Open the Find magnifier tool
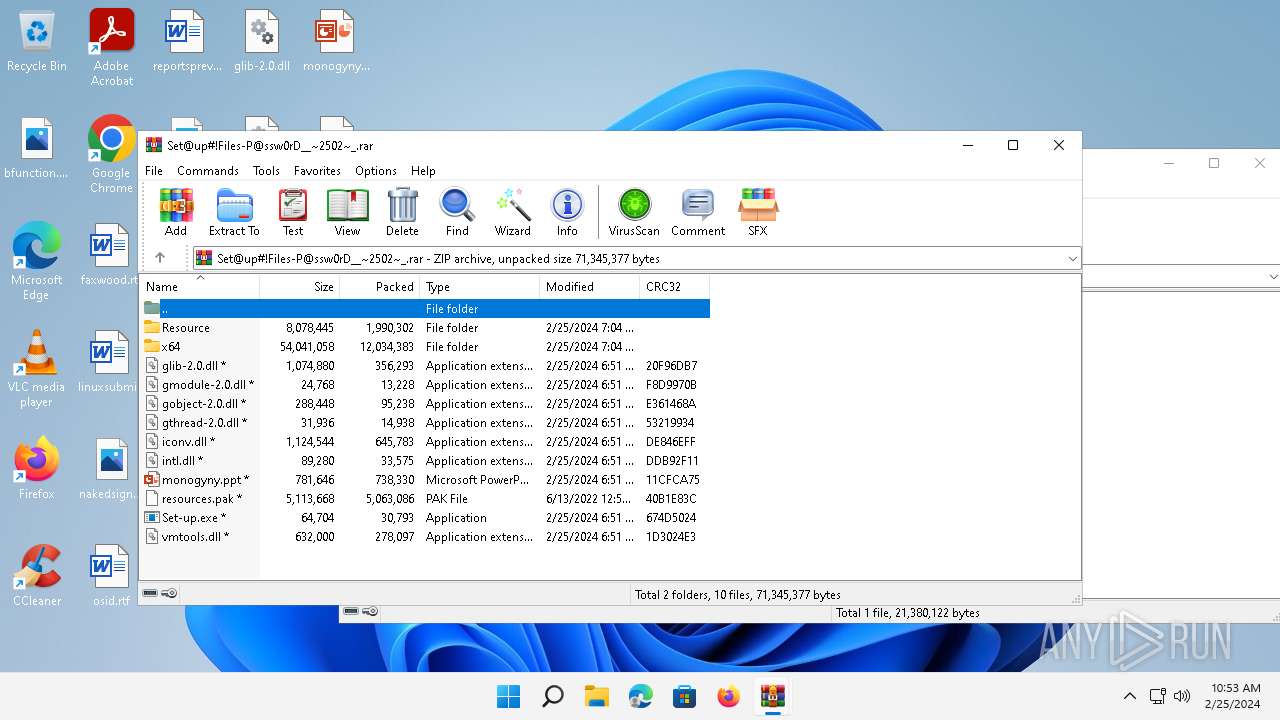Viewport: 1280px width, 720px height. click(457, 212)
